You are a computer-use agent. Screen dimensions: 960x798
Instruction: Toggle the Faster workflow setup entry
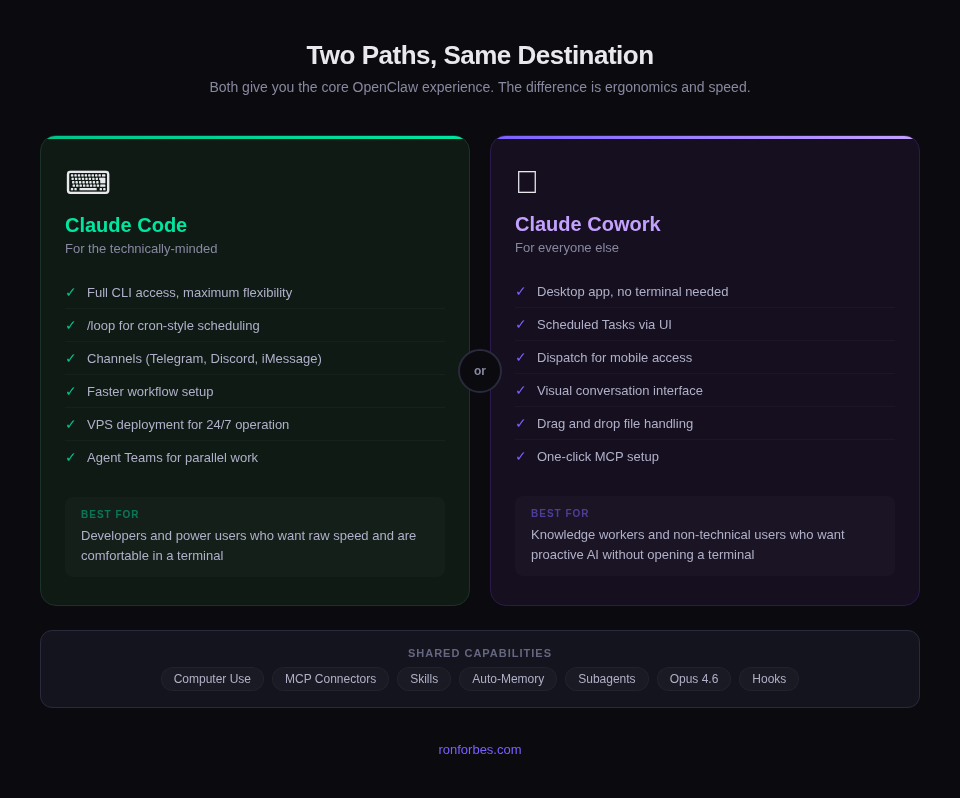(150, 391)
